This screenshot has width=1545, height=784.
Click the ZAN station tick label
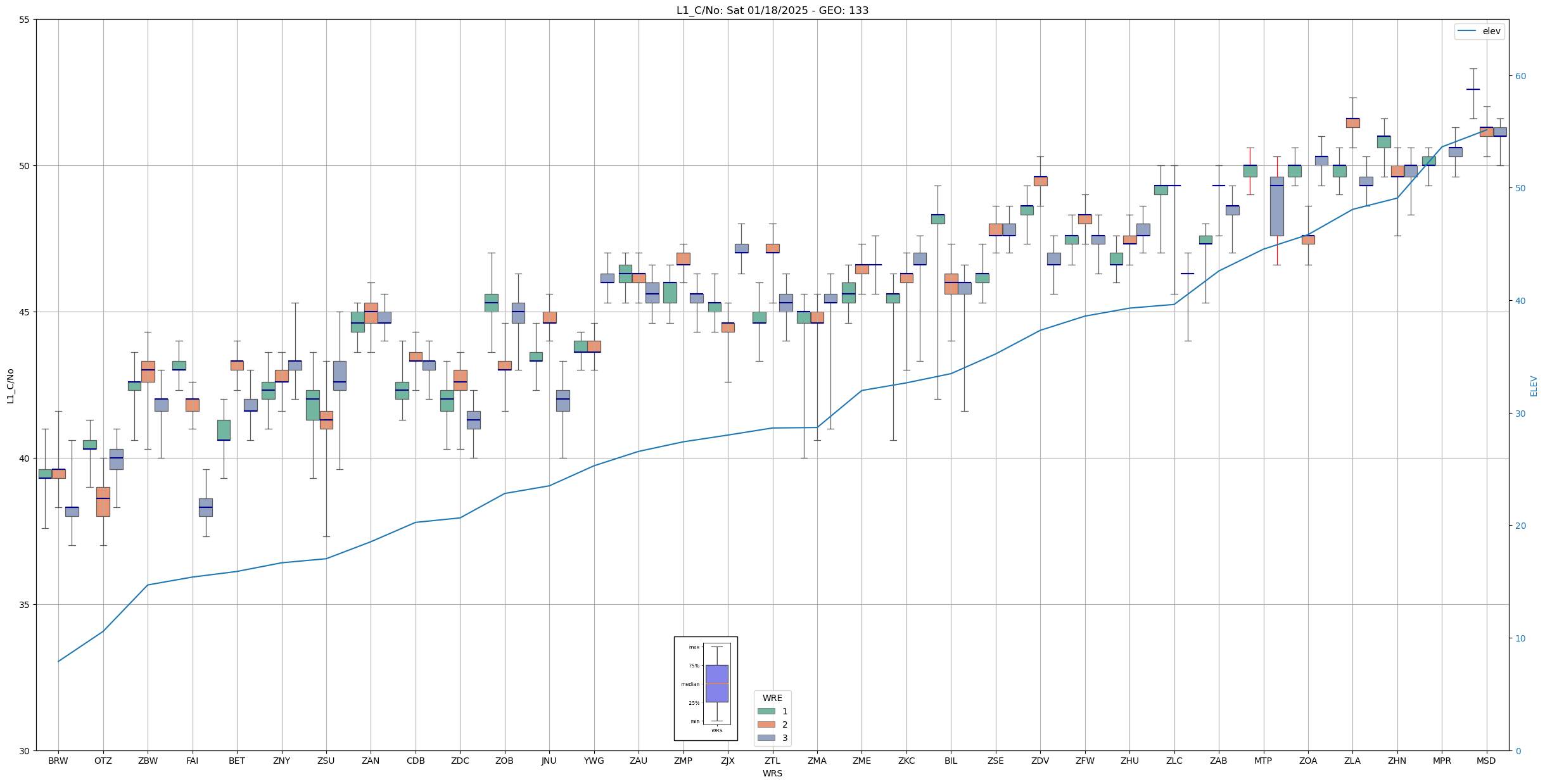[x=371, y=761]
